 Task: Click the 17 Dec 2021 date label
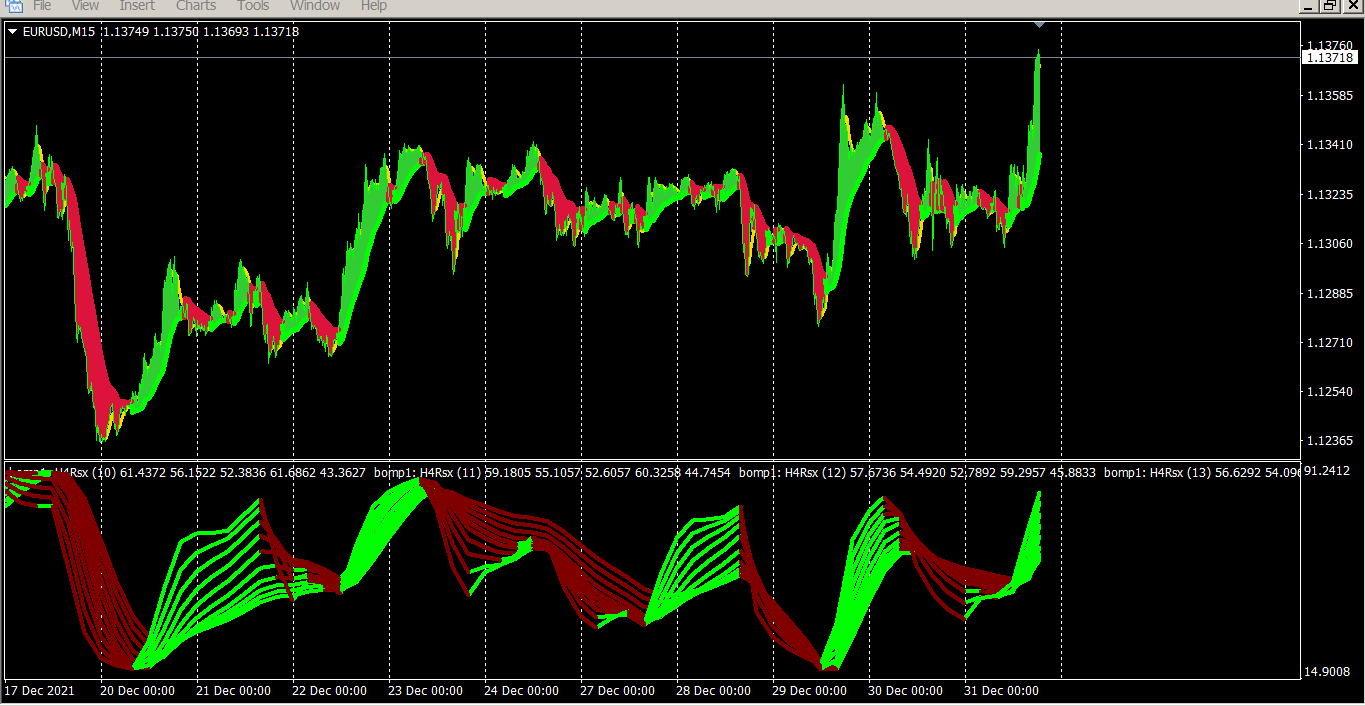[x=39, y=691]
